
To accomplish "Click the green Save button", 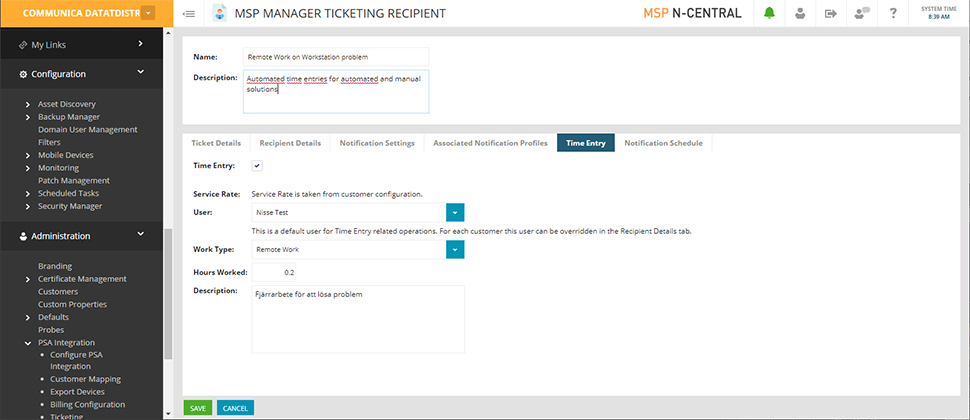I will coord(198,408).
